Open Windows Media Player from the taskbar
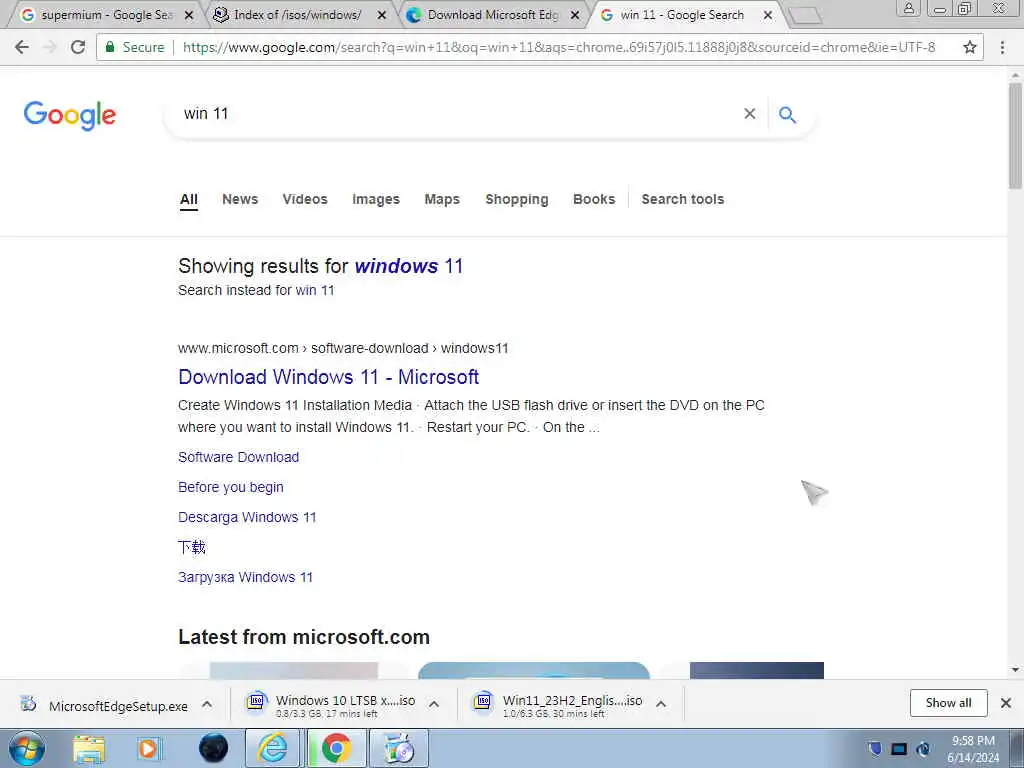The image size is (1024, 768). tap(148, 748)
